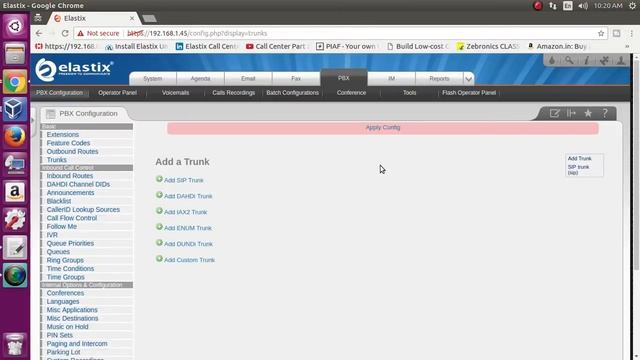
Task: Open Operator Panel submenu
Action: (118, 93)
